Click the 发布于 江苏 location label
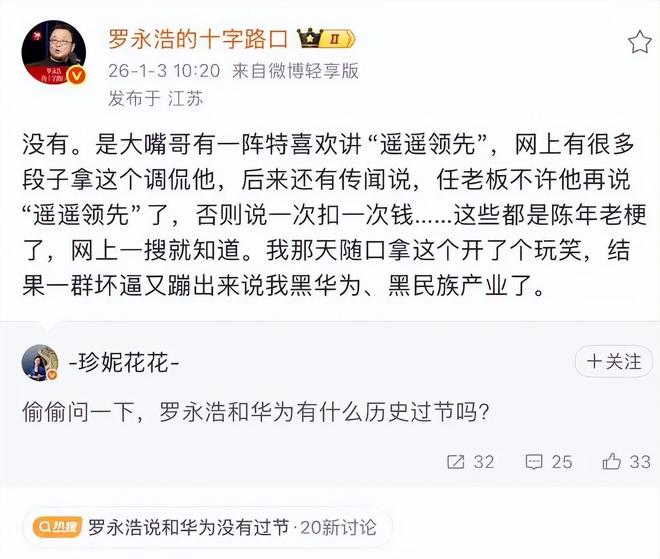The width and height of the screenshot is (660, 559). click(155, 98)
